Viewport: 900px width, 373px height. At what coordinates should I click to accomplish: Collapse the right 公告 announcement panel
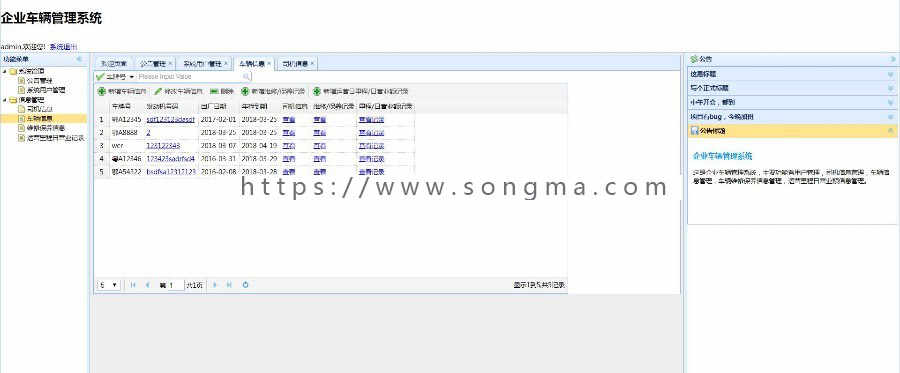[893, 59]
